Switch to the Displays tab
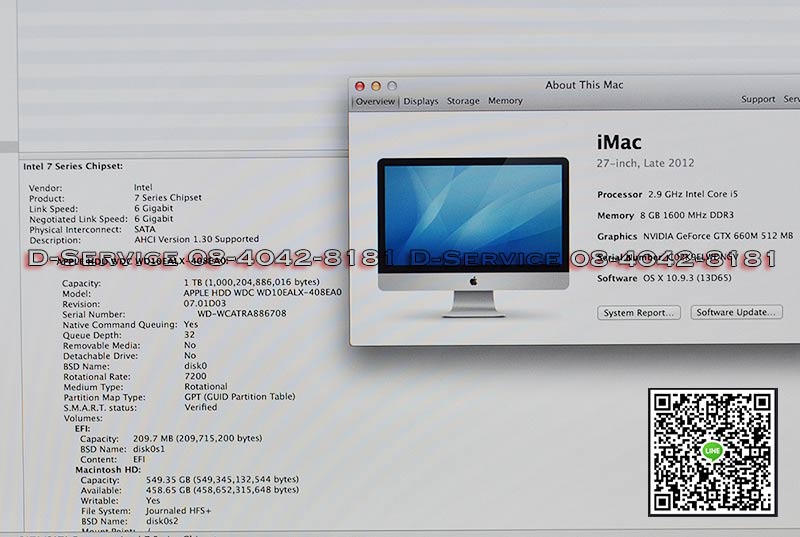800x537 pixels. 421,101
